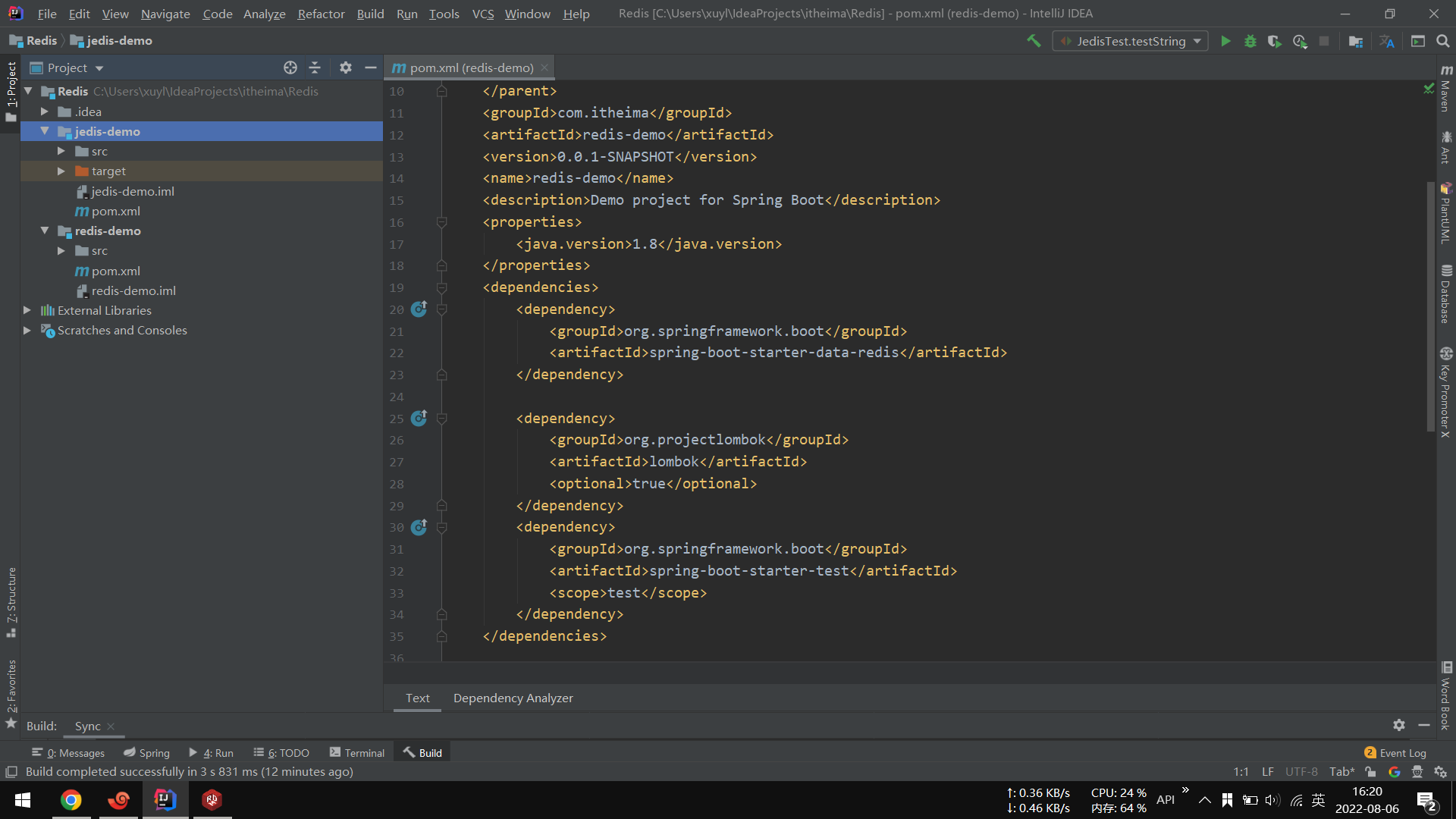Open Project Structure icon in toolbar

coord(1356,41)
